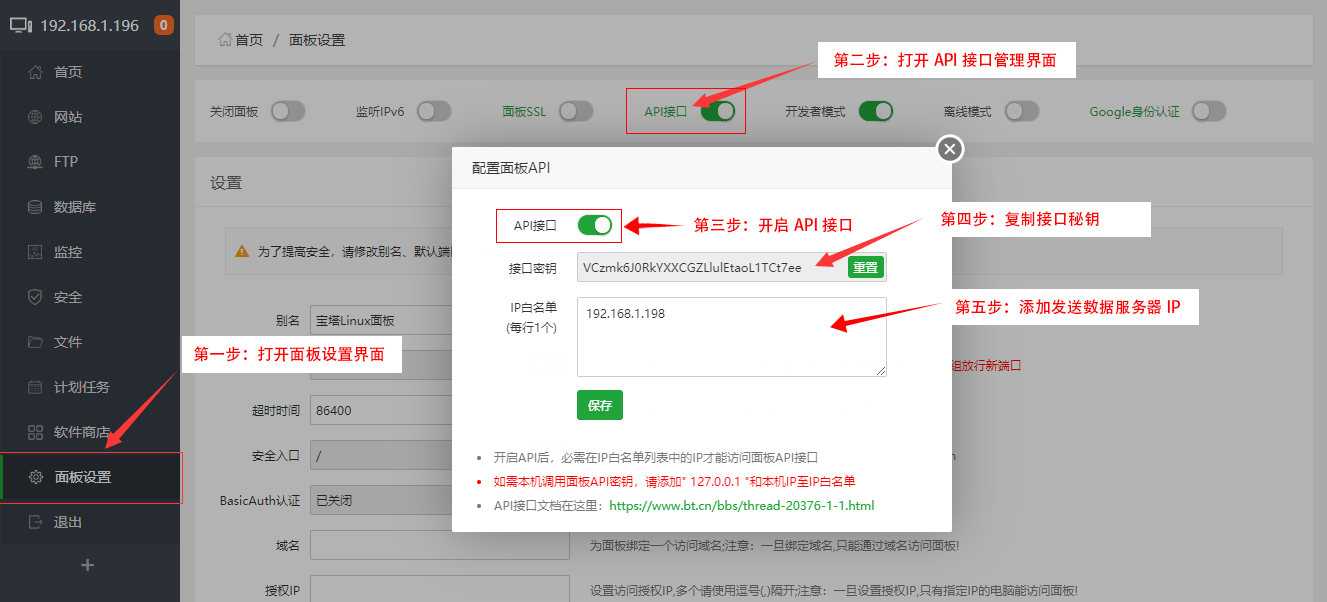Click the calendar icon for 计划任务
Viewport: 1327px width, 602px height.
tap(35, 387)
